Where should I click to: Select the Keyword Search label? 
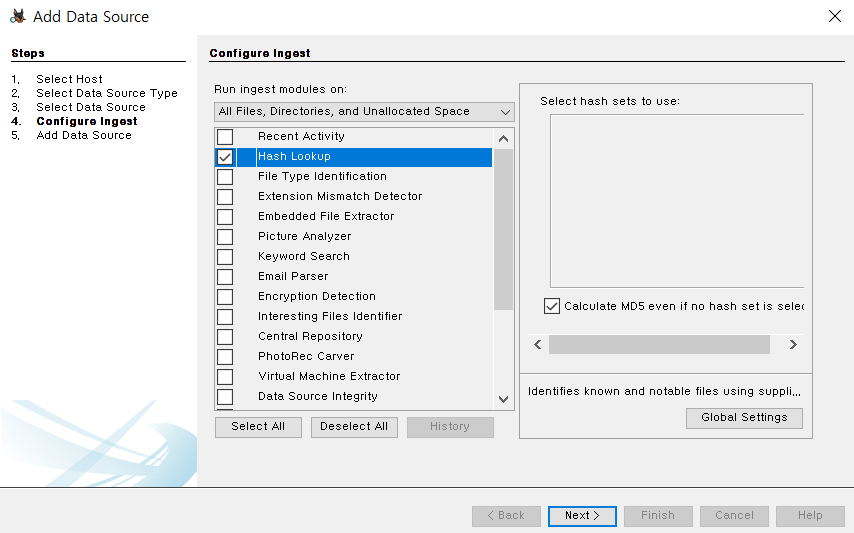click(x=304, y=256)
